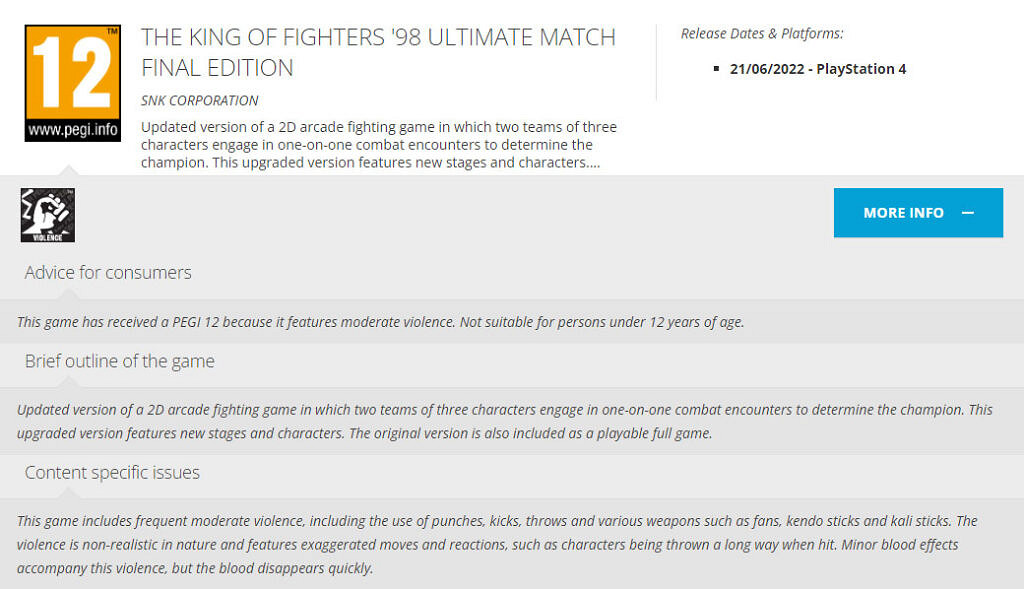Viewport: 1024px width, 589px height.
Task: Select the Brief outline of the game header
Action: 120,361
